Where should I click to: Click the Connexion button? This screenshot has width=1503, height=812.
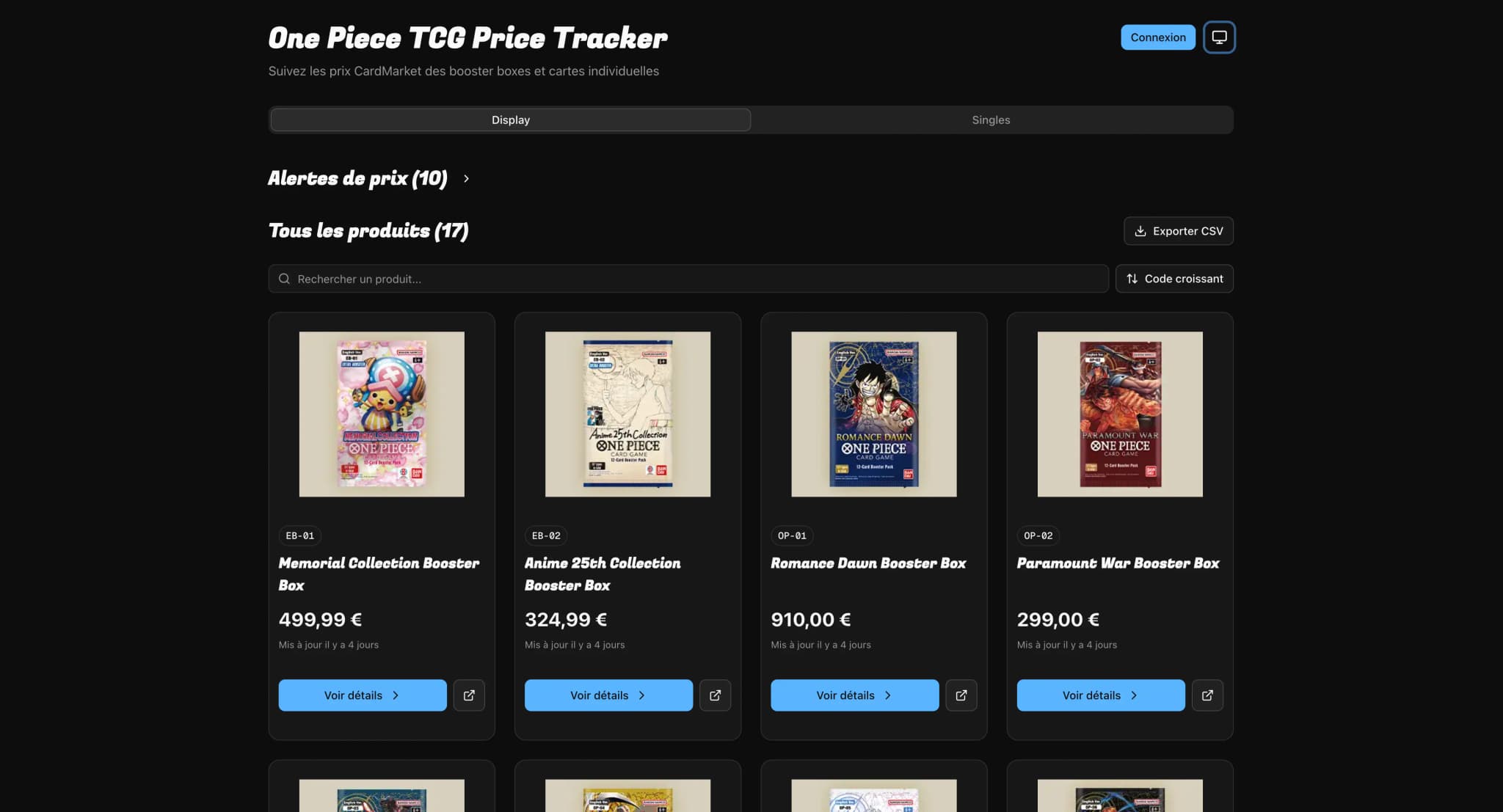point(1158,37)
